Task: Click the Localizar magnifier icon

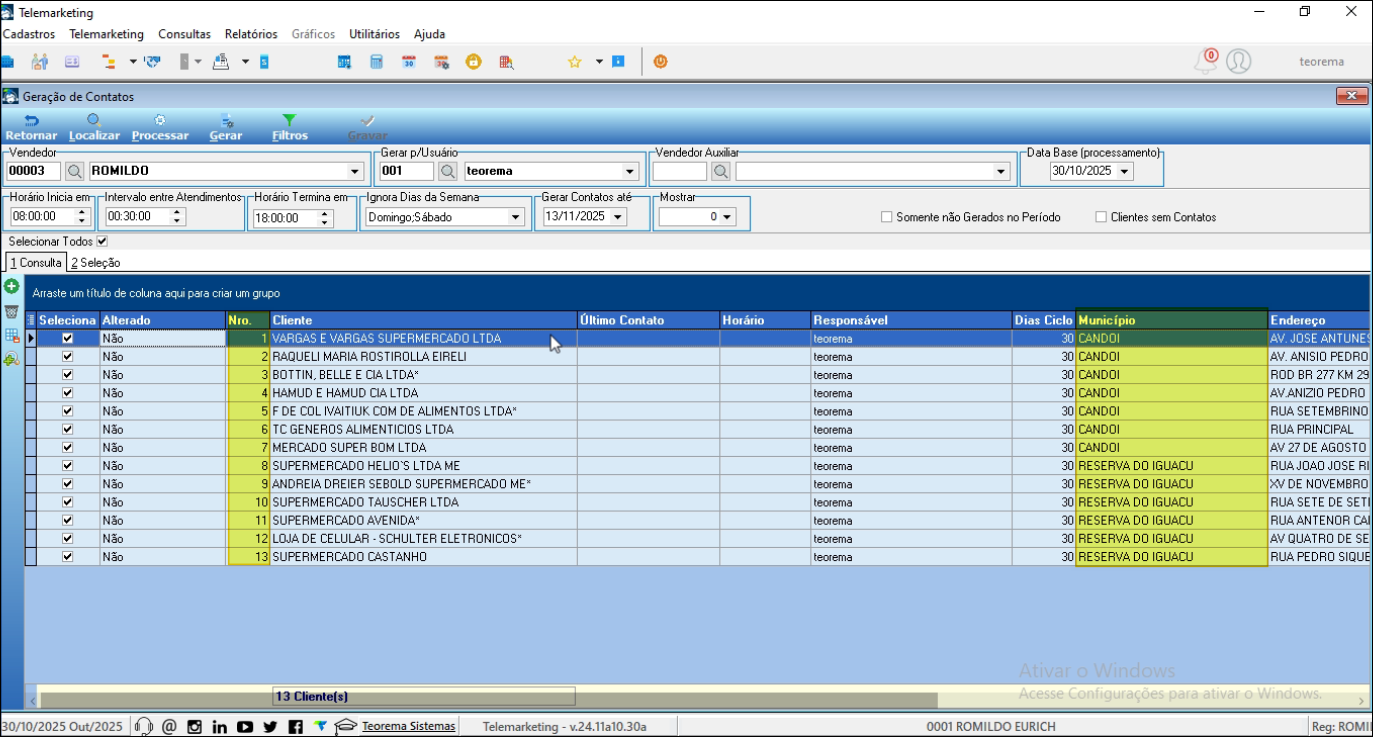Action: 94,120
